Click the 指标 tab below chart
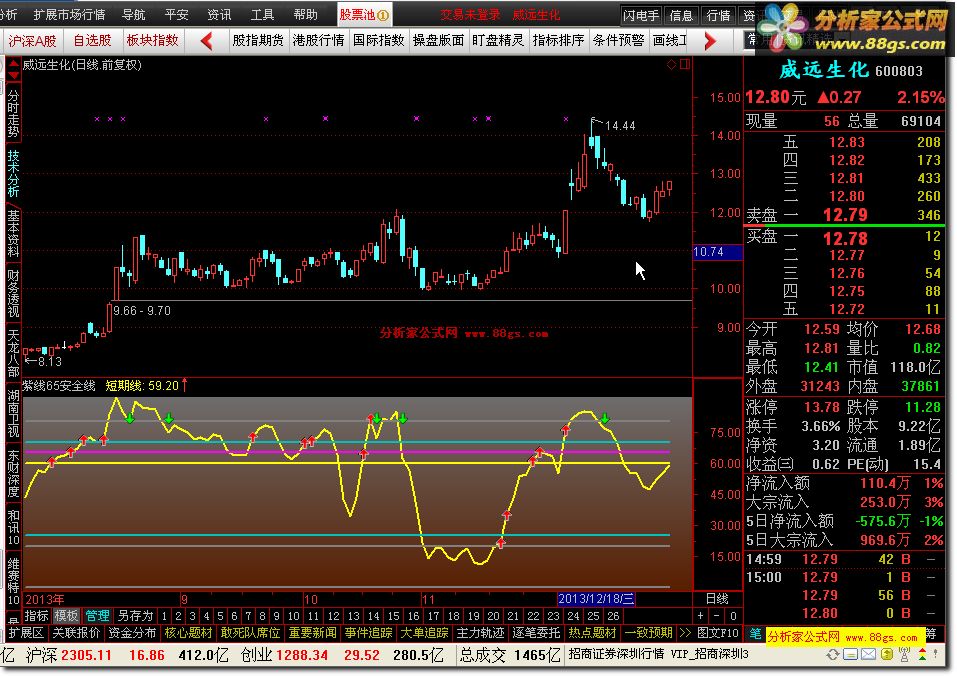957x676 pixels. point(36,616)
